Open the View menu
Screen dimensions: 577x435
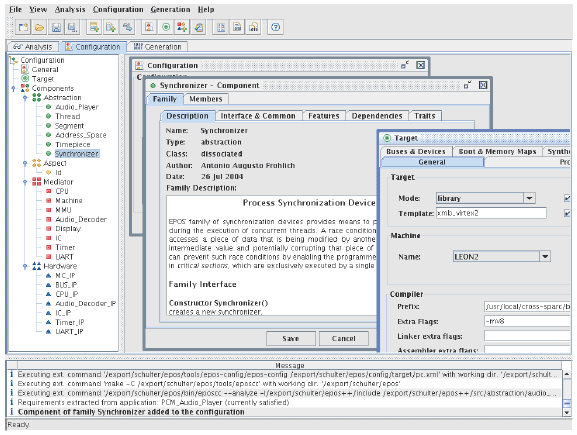click(38, 10)
